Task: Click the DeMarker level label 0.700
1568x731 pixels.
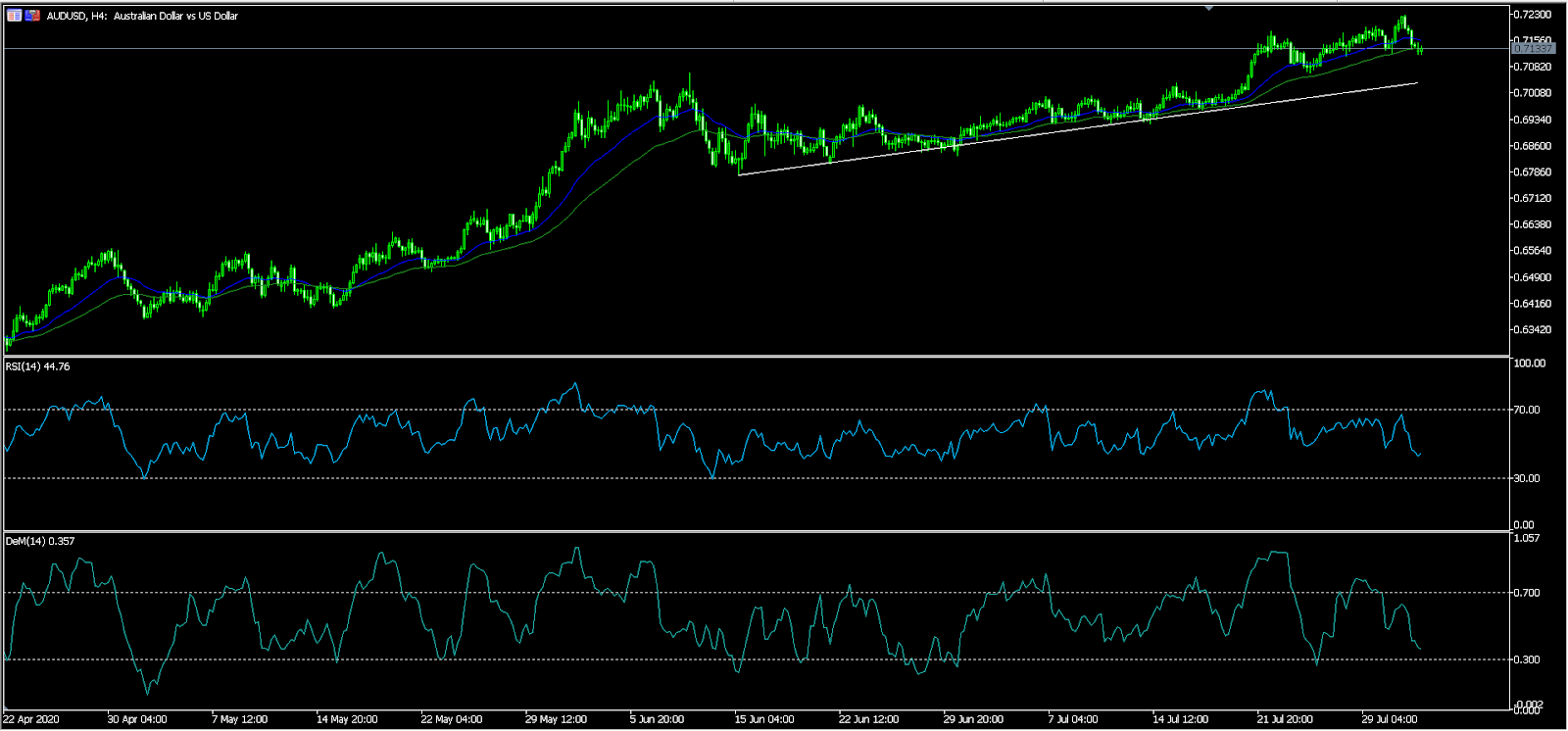Action: click(1527, 593)
